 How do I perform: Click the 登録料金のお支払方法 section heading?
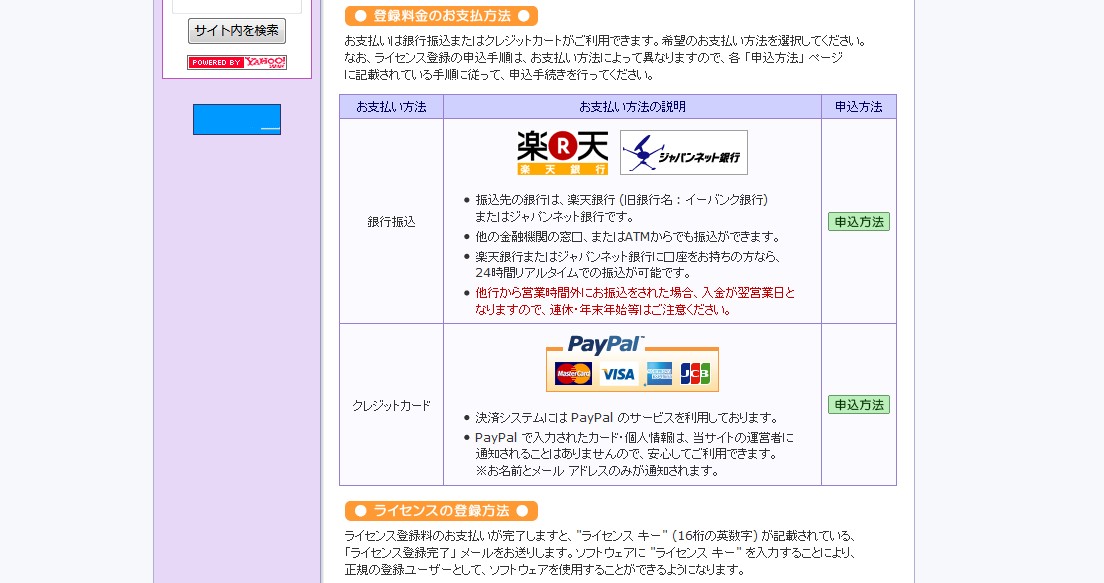coord(441,15)
